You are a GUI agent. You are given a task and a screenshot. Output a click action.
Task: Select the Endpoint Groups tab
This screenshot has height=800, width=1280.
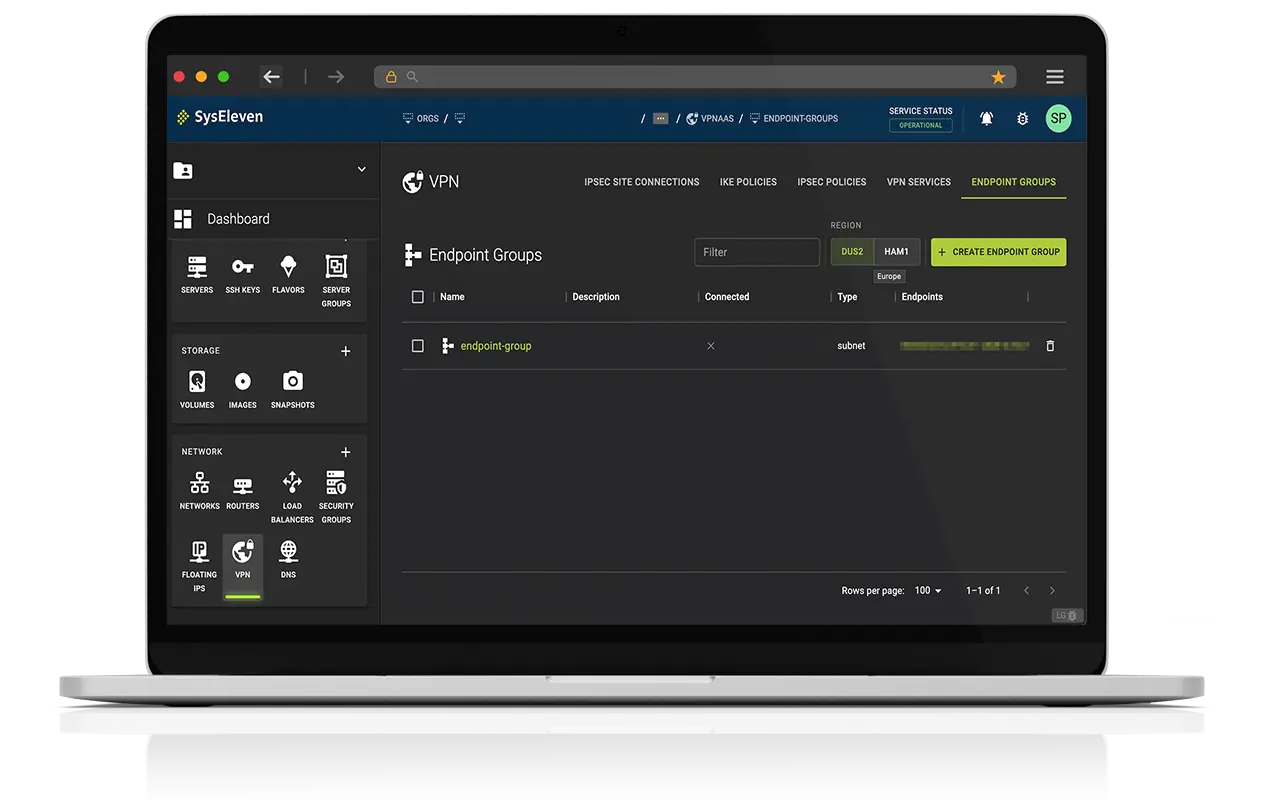coord(1014,182)
